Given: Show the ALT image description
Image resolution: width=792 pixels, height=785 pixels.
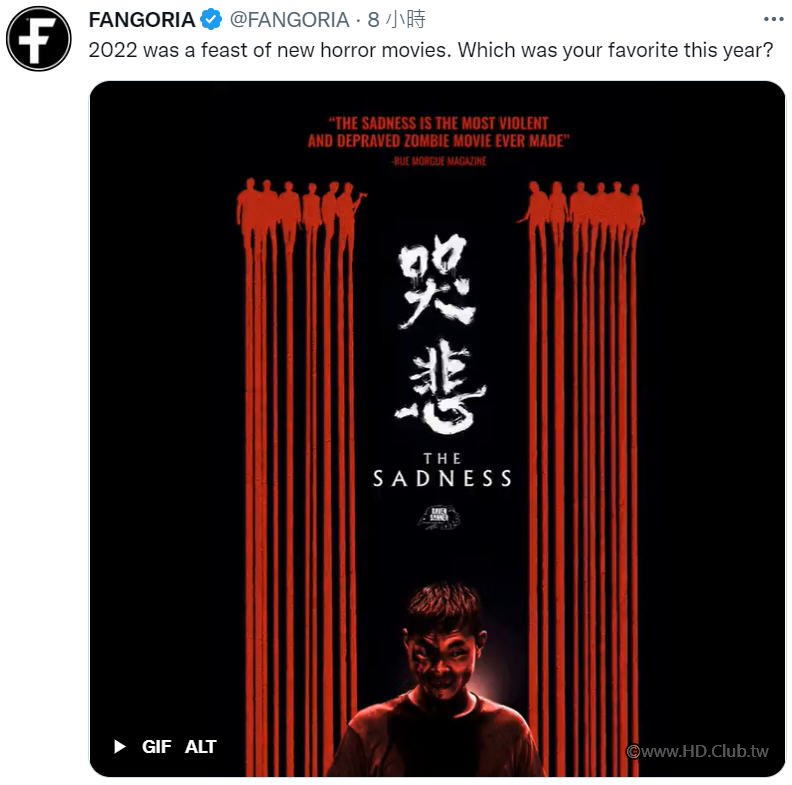Looking at the screenshot, I should [201, 746].
